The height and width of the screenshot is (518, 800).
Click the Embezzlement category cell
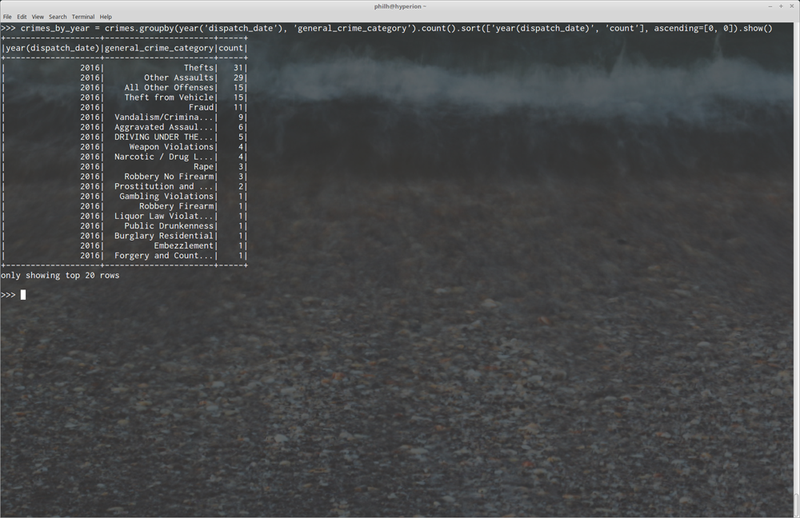[x=184, y=245]
